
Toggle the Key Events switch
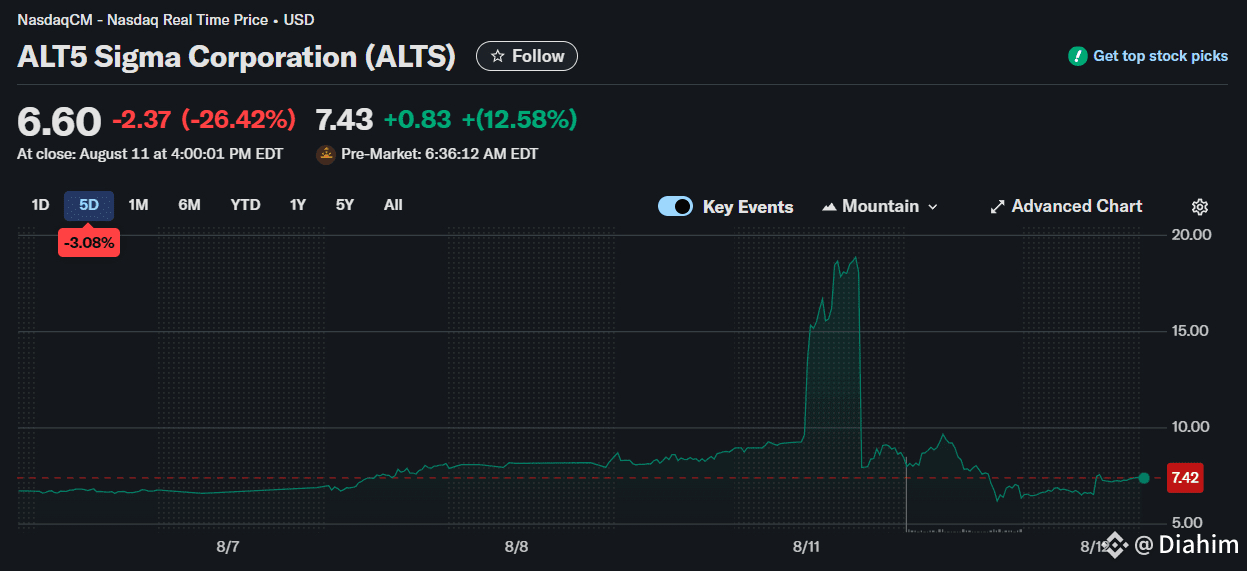675,207
